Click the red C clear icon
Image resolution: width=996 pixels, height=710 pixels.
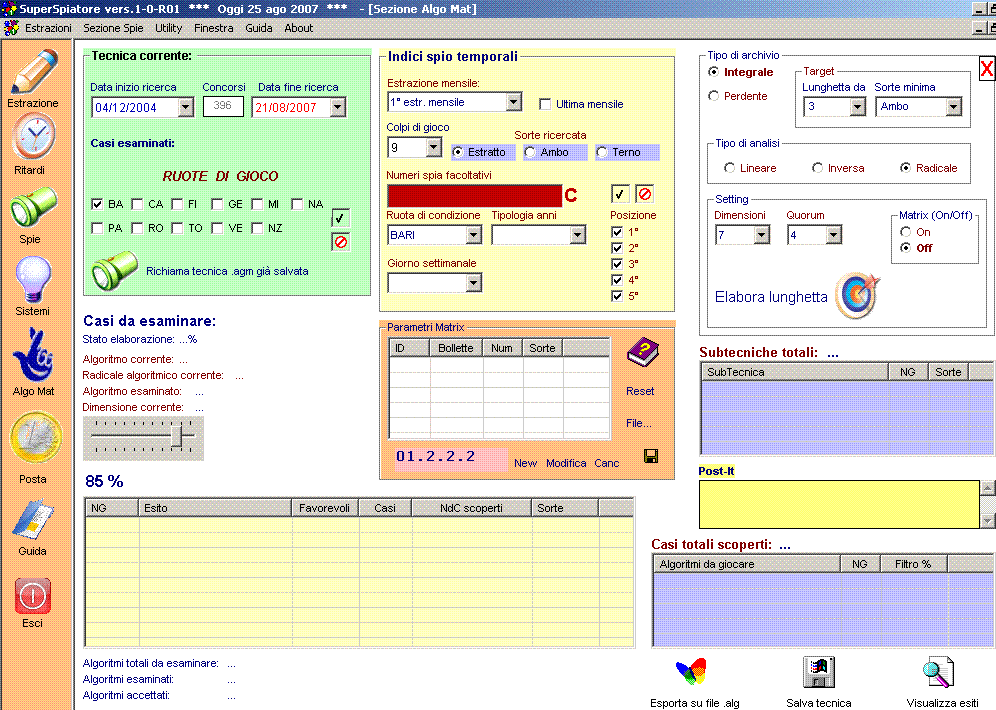click(571, 196)
